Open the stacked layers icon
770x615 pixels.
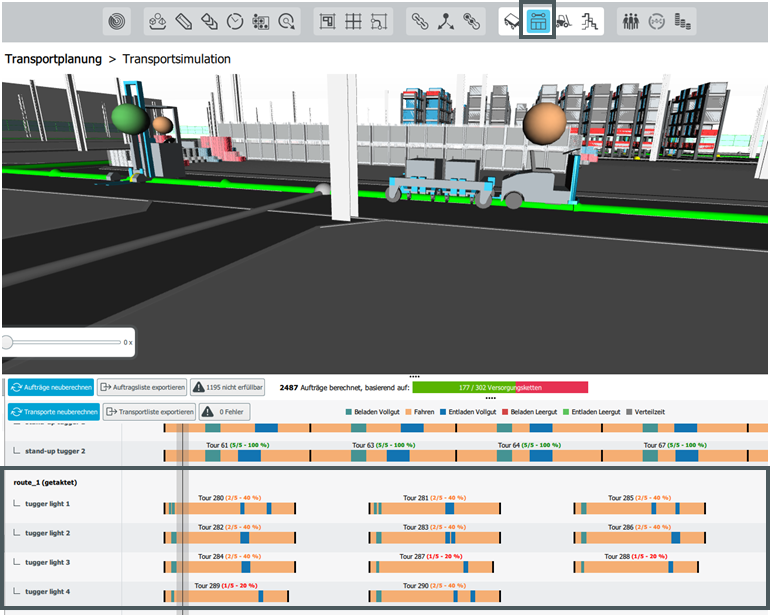pyautogui.click(x=210, y=22)
